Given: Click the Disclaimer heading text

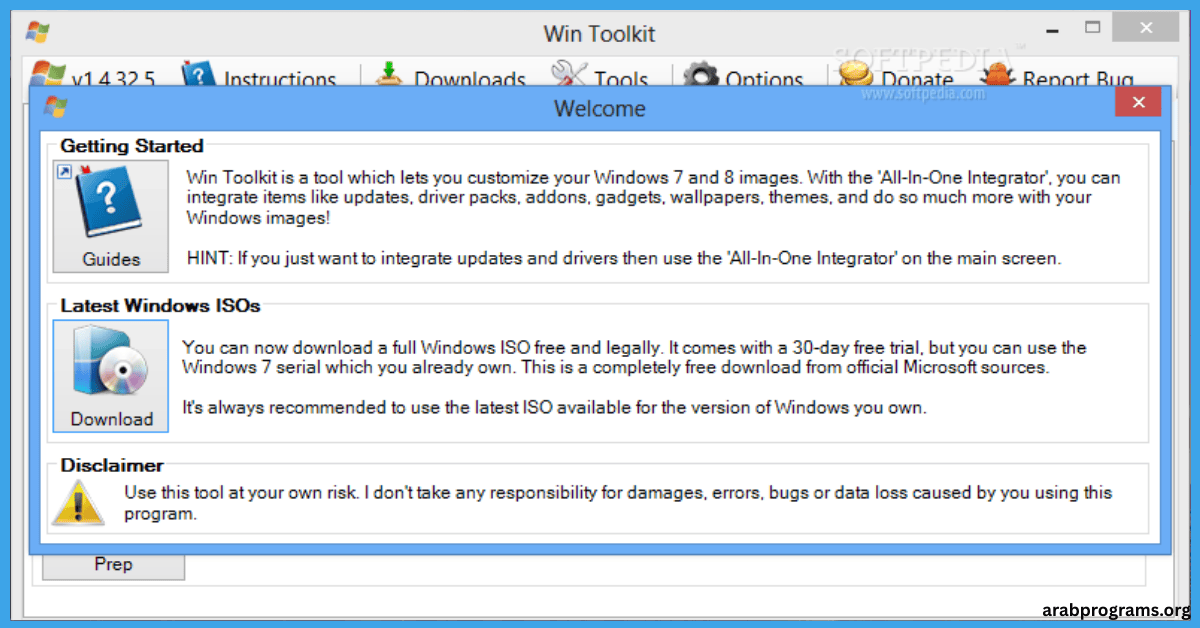Looking at the screenshot, I should coord(112,466).
